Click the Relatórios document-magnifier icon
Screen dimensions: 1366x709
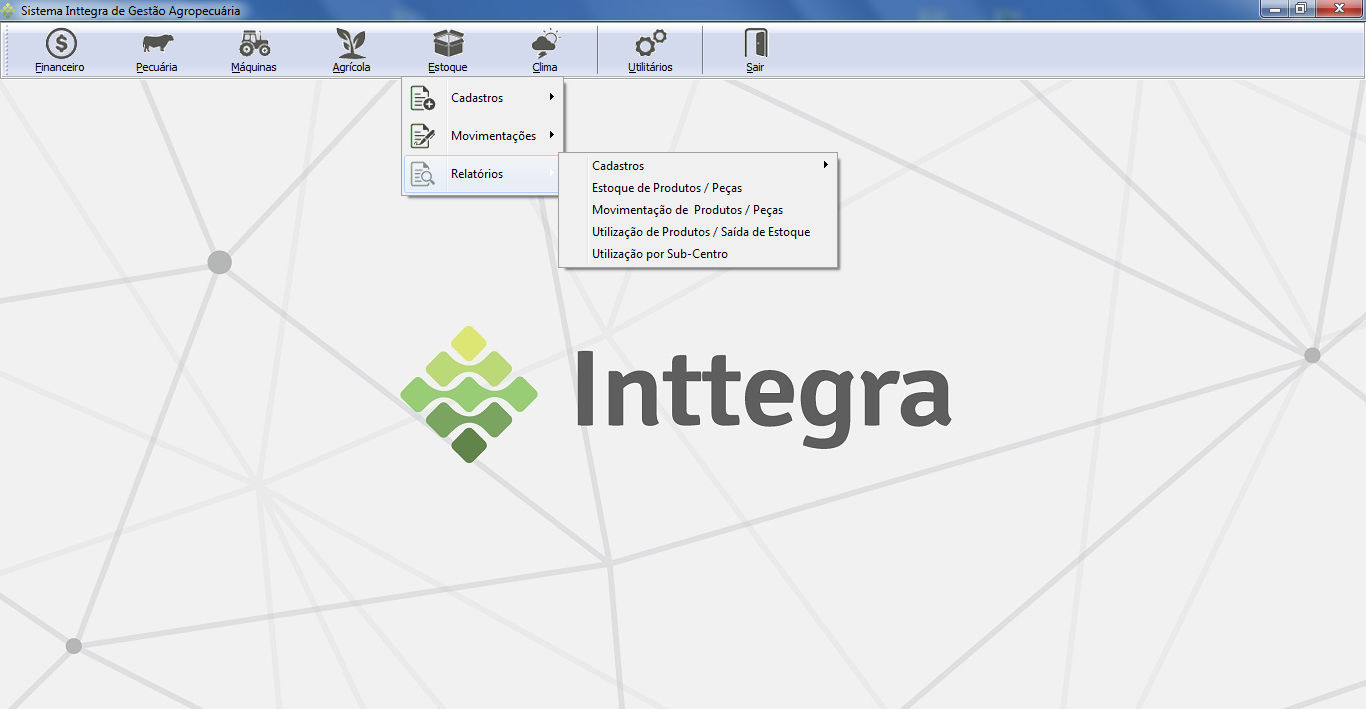coord(423,174)
